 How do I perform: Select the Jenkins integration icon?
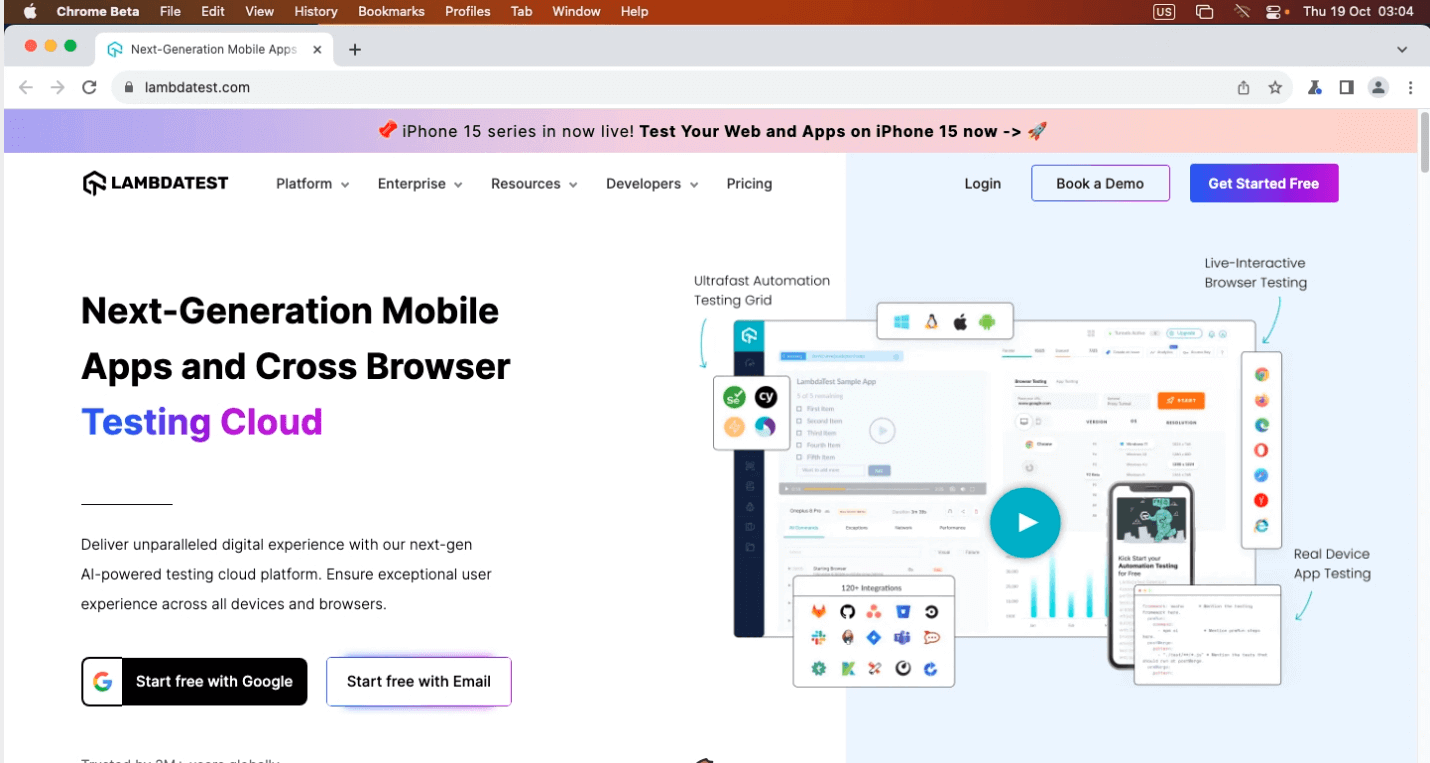point(847,638)
